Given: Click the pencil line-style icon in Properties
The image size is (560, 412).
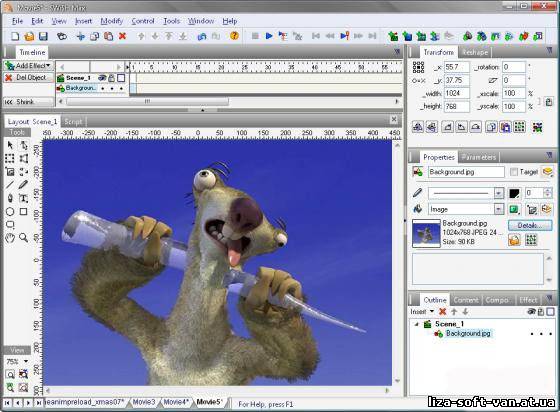Looking at the screenshot, I should pos(418,193).
